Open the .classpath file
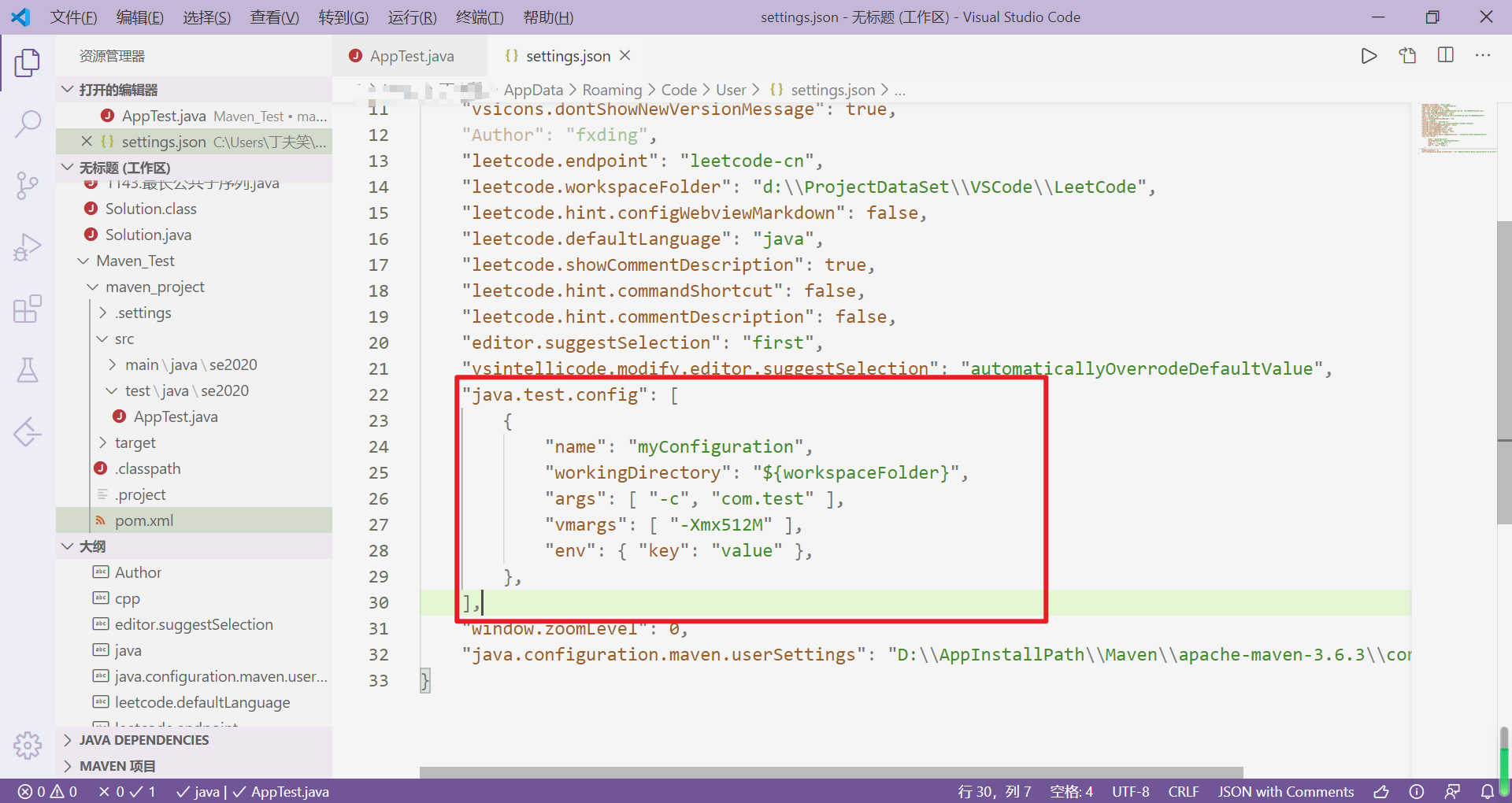Image resolution: width=1512 pixels, height=803 pixels. 148,468
